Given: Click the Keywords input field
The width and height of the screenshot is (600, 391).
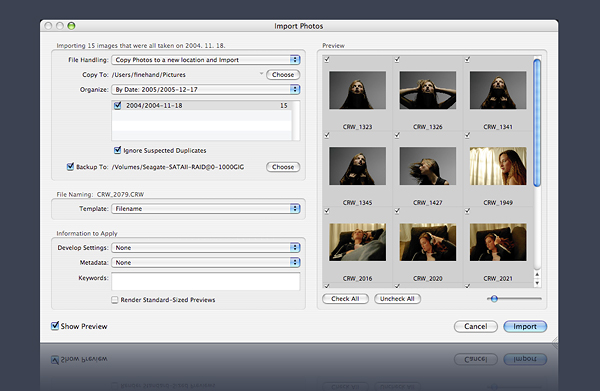Looking at the screenshot, I should [x=206, y=281].
